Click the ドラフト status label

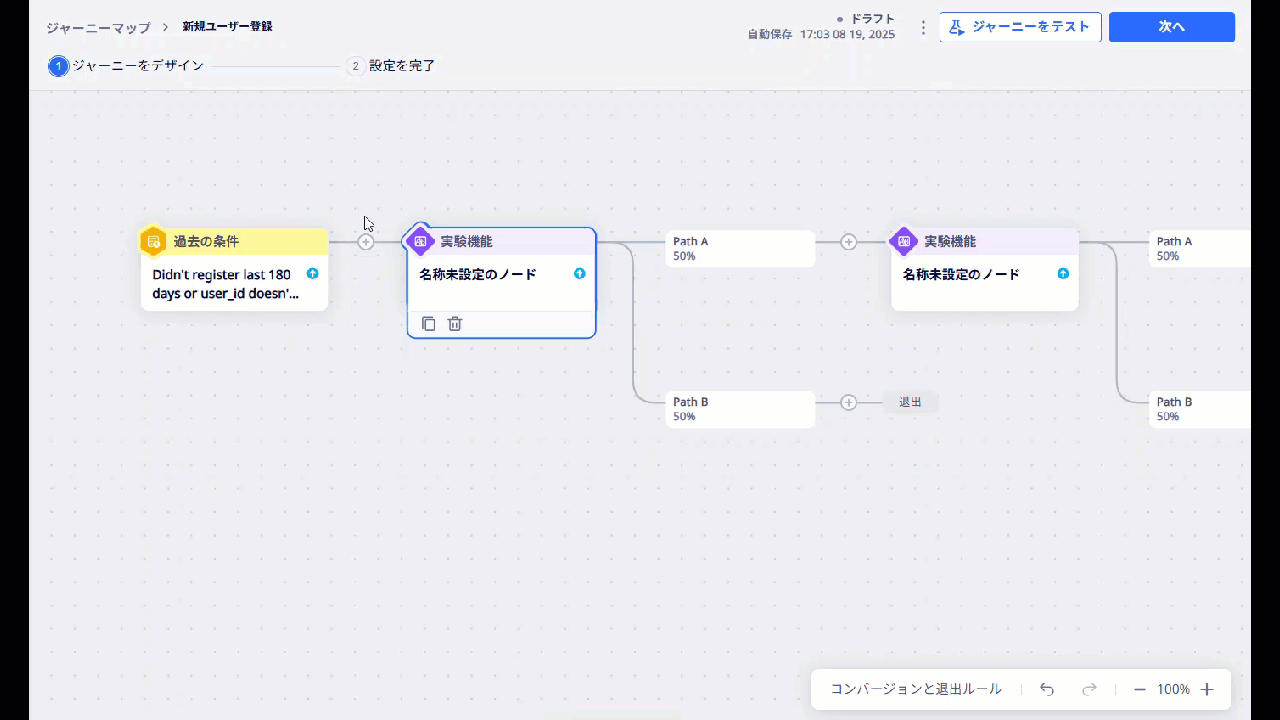click(x=873, y=19)
